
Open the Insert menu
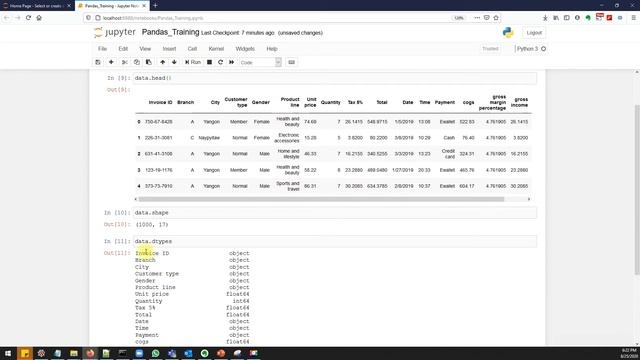169,49
